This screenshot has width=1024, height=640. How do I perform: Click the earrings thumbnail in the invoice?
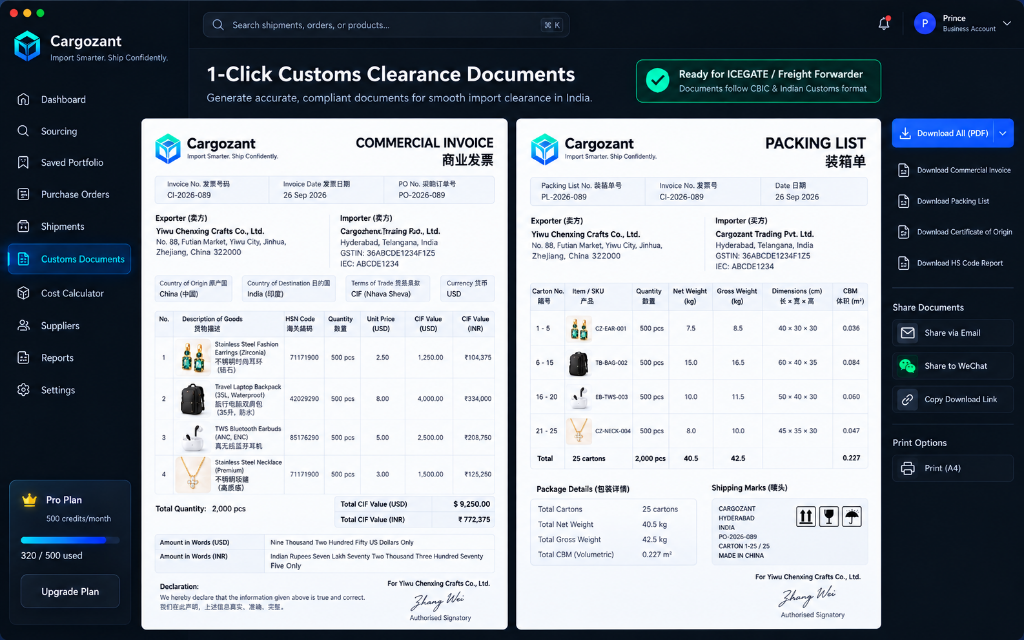click(193, 357)
